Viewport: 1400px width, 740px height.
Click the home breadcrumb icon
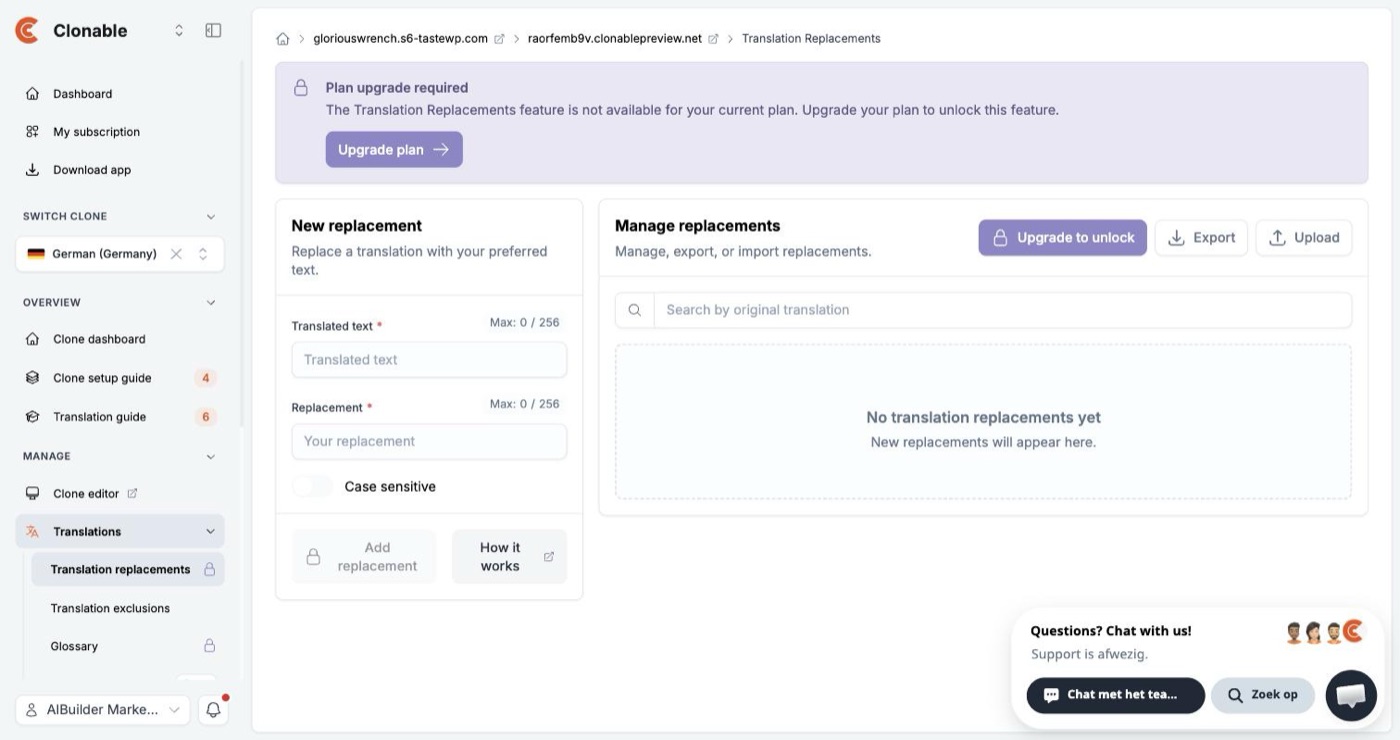pyautogui.click(x=283, y=39)
